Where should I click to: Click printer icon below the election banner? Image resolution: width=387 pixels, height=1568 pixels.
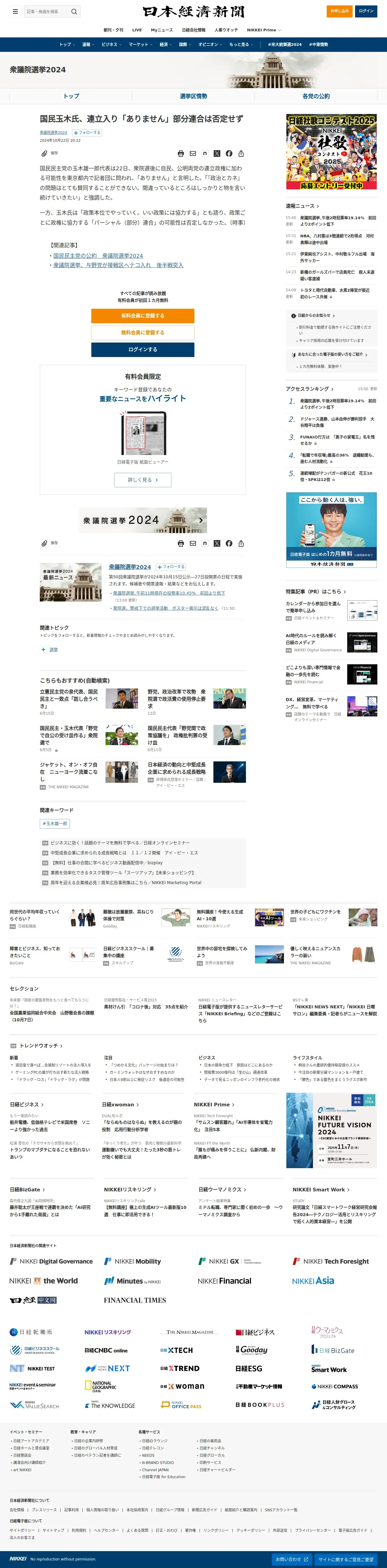point(181,543)
